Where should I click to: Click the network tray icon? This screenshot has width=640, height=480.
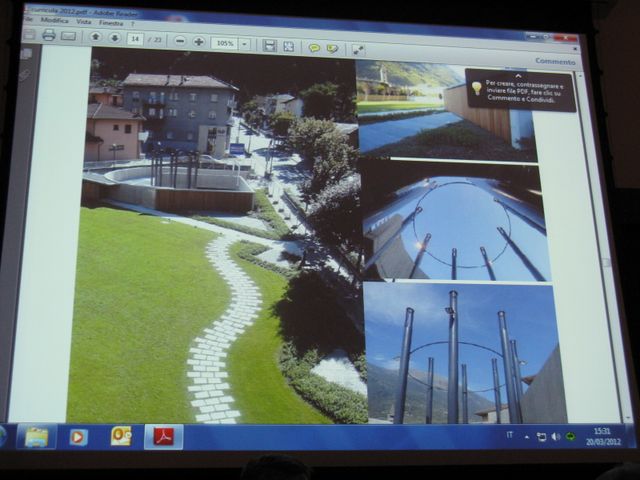click(541, 437)
